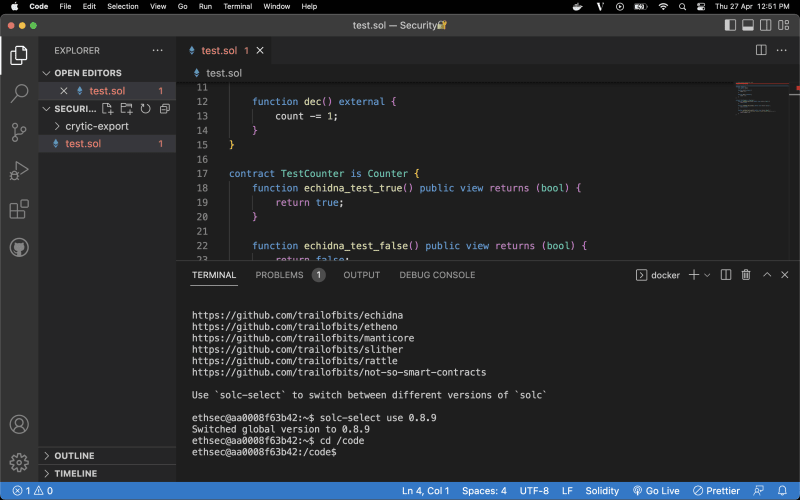
Task: Open the Extensions view
Action: [x=19, y=209]
